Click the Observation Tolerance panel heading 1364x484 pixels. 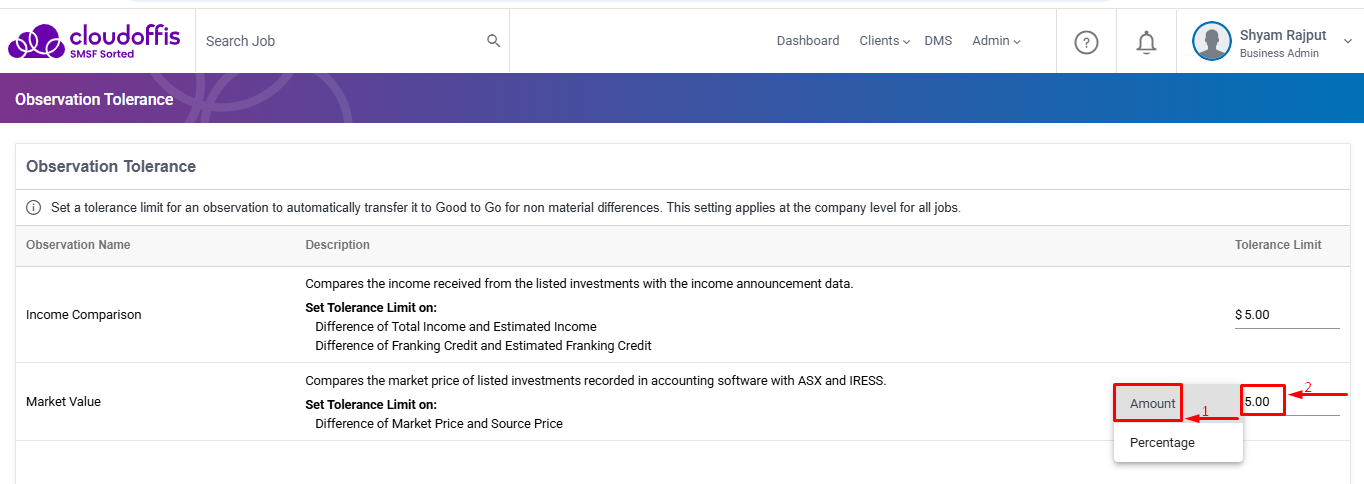coord(111,166)
